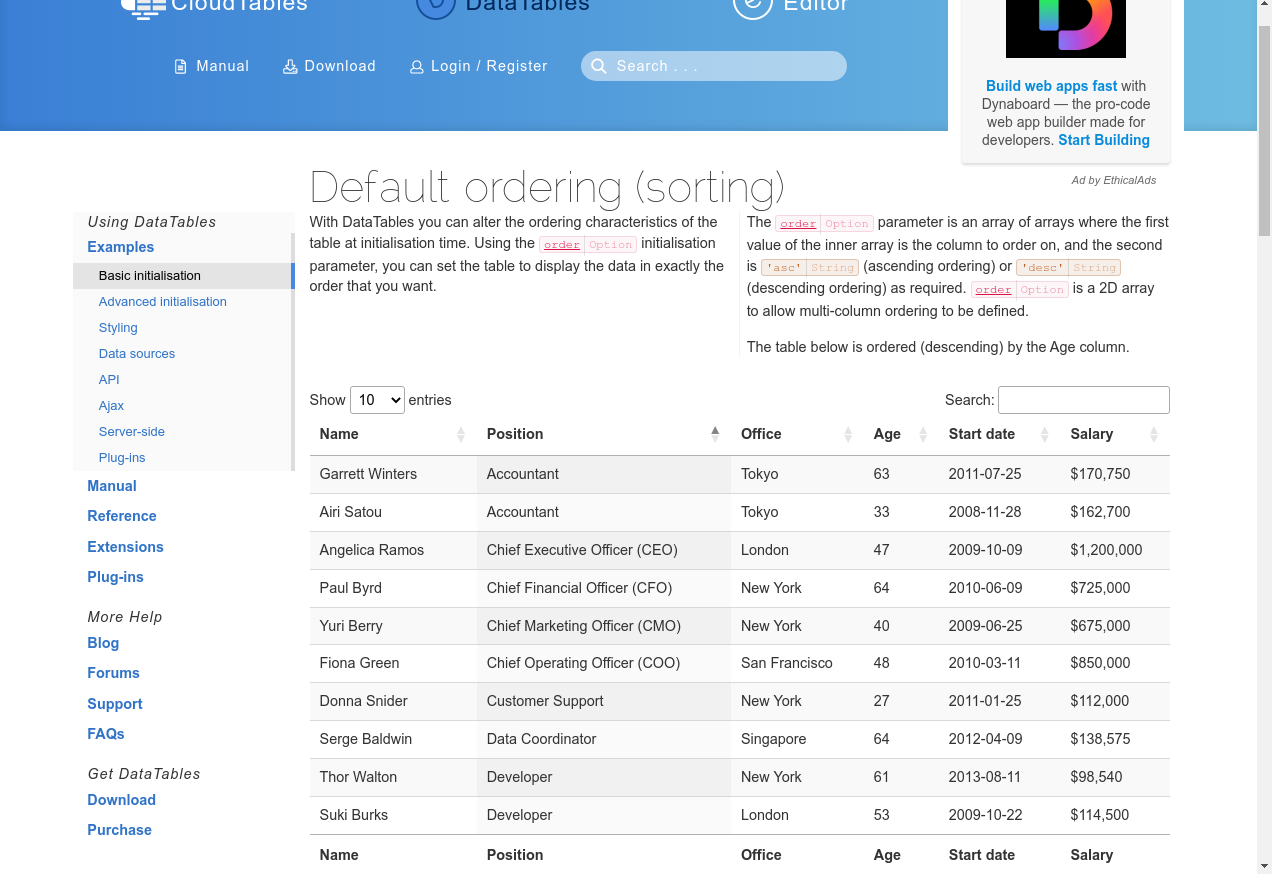The width and height of the screenshot is (1272, 874).
Task: Expand the Examples section in sidebar
Action: coord(121,247)
